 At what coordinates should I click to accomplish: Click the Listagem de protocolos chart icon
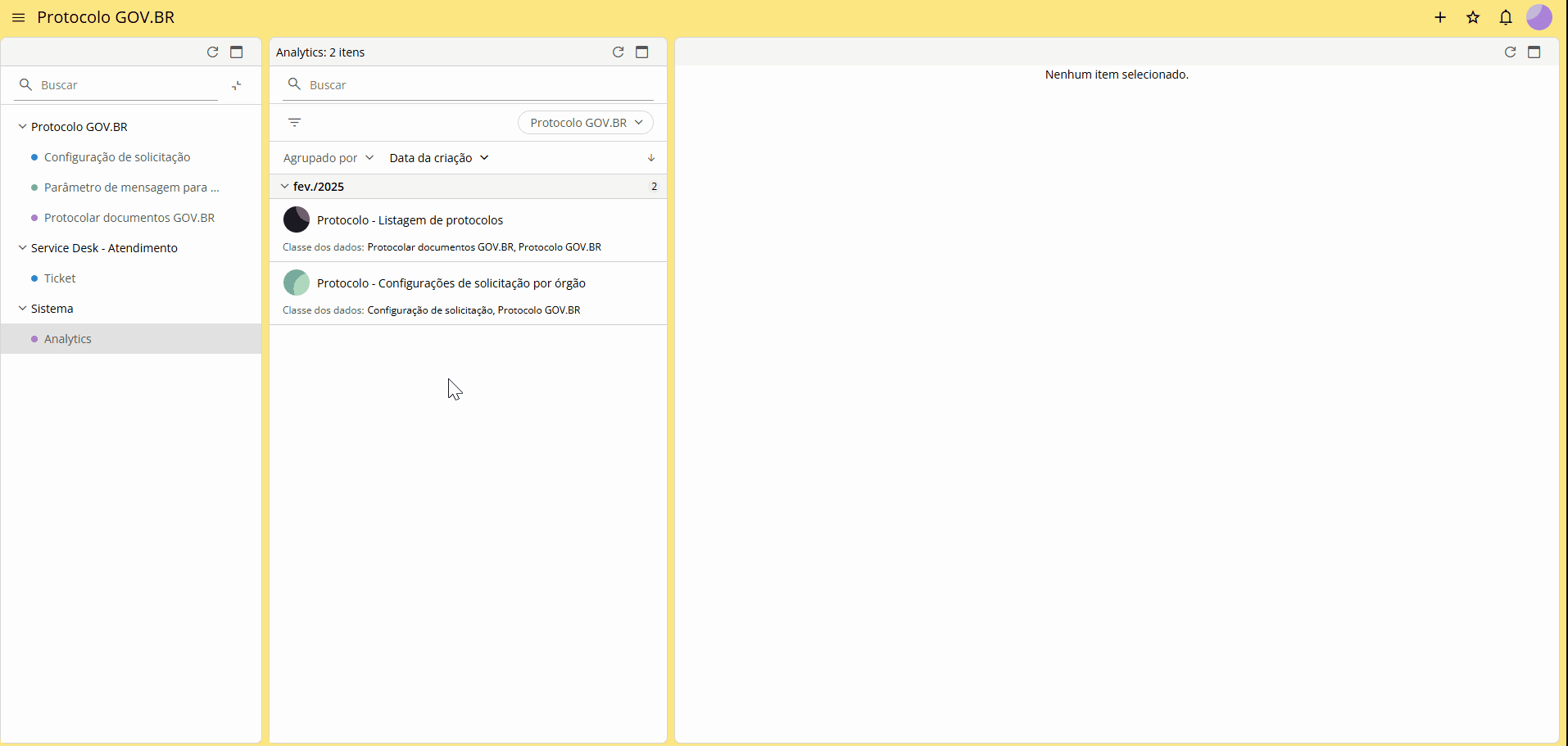tap(296, 219)
